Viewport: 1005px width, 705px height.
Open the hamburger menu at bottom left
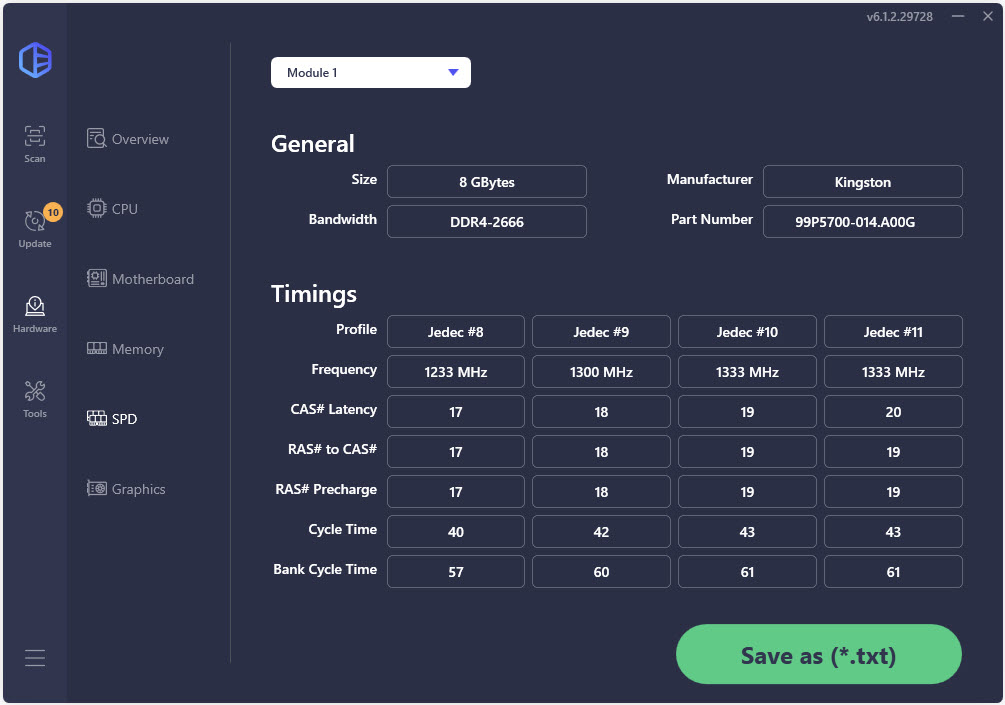(35, 658)
